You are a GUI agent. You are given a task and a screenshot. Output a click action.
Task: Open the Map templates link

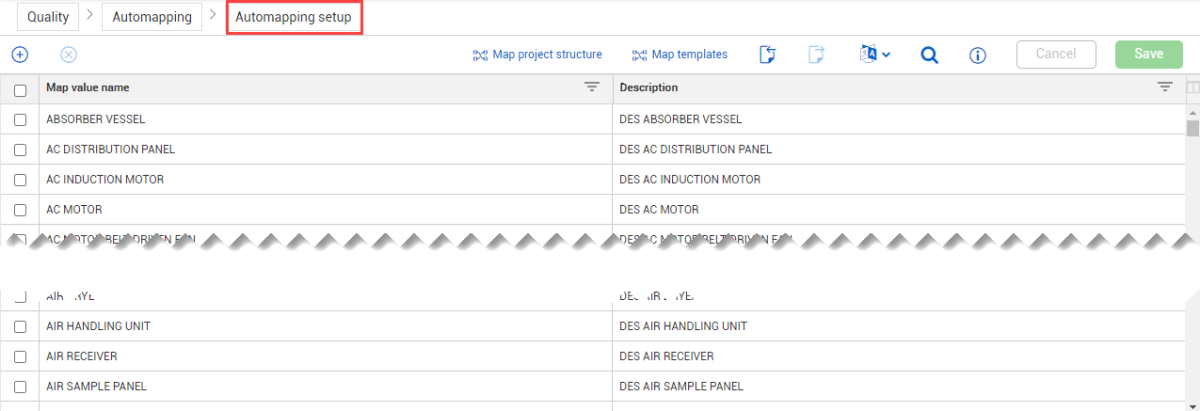(680, 55)
